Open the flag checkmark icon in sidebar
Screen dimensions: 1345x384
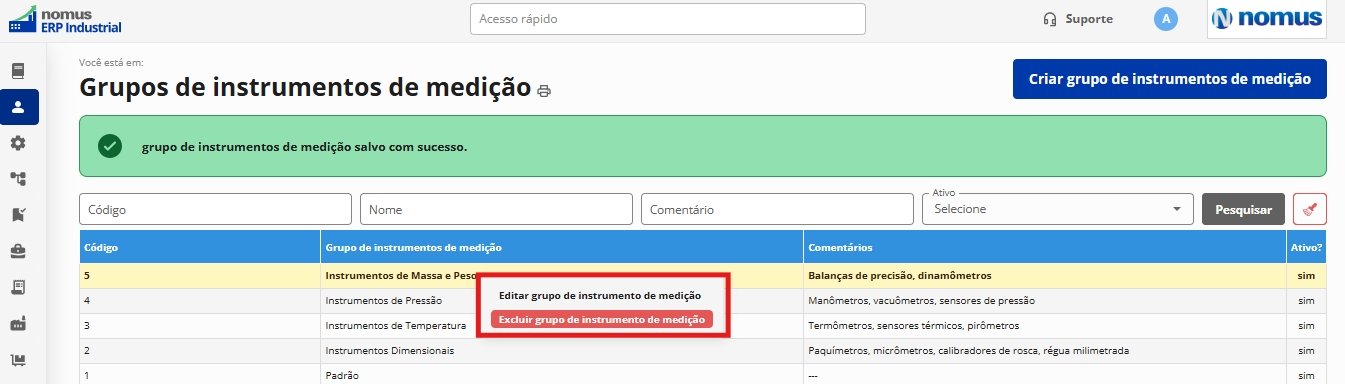click(x=18, y=215)
